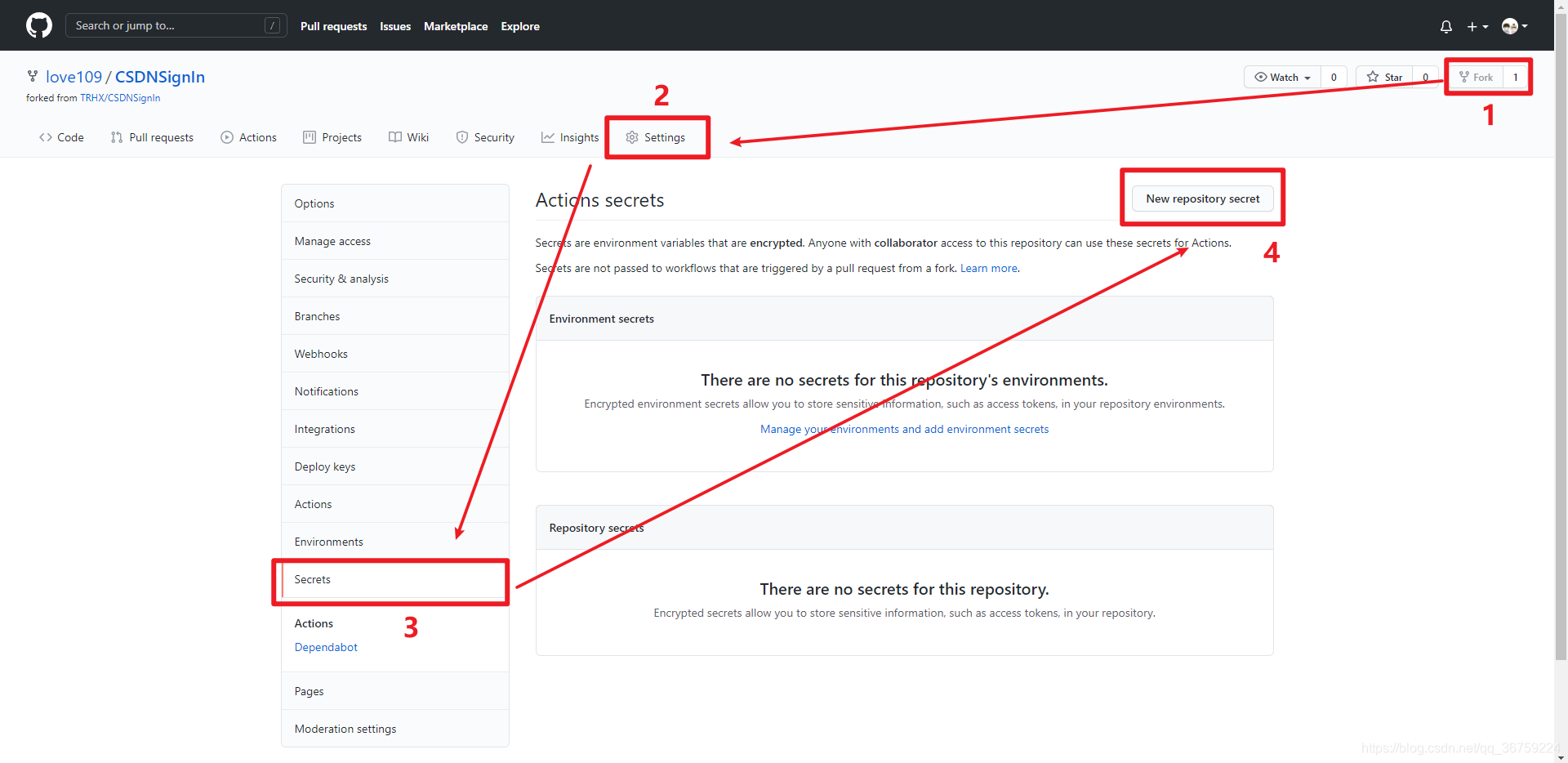Open Pages settings
This screenshot has height=763, width=1568.
pyautogui.click(x=395, y=691)
